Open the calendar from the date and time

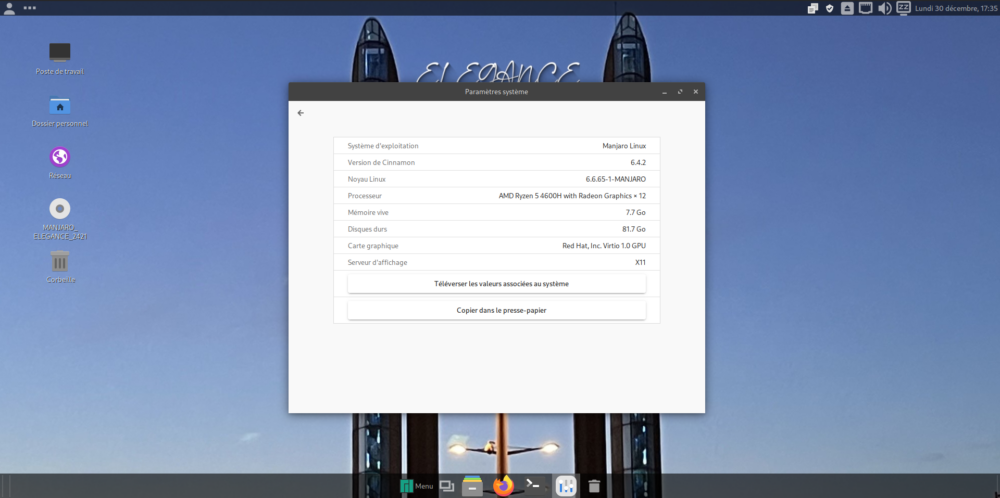(955, 8)
